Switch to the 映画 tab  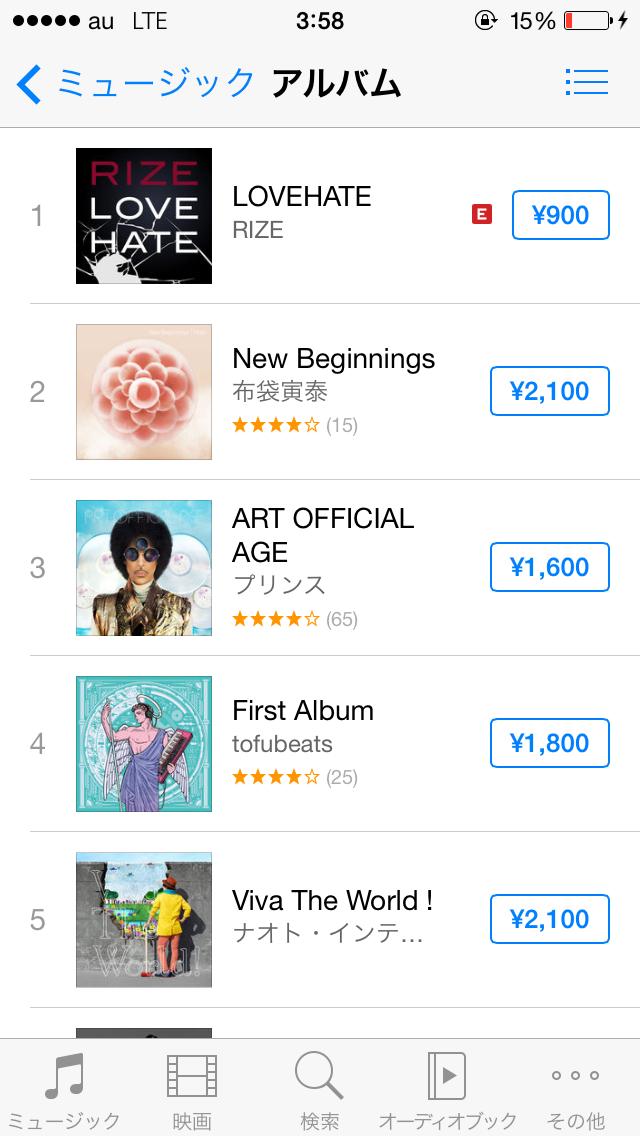[x=192, y=1090]
